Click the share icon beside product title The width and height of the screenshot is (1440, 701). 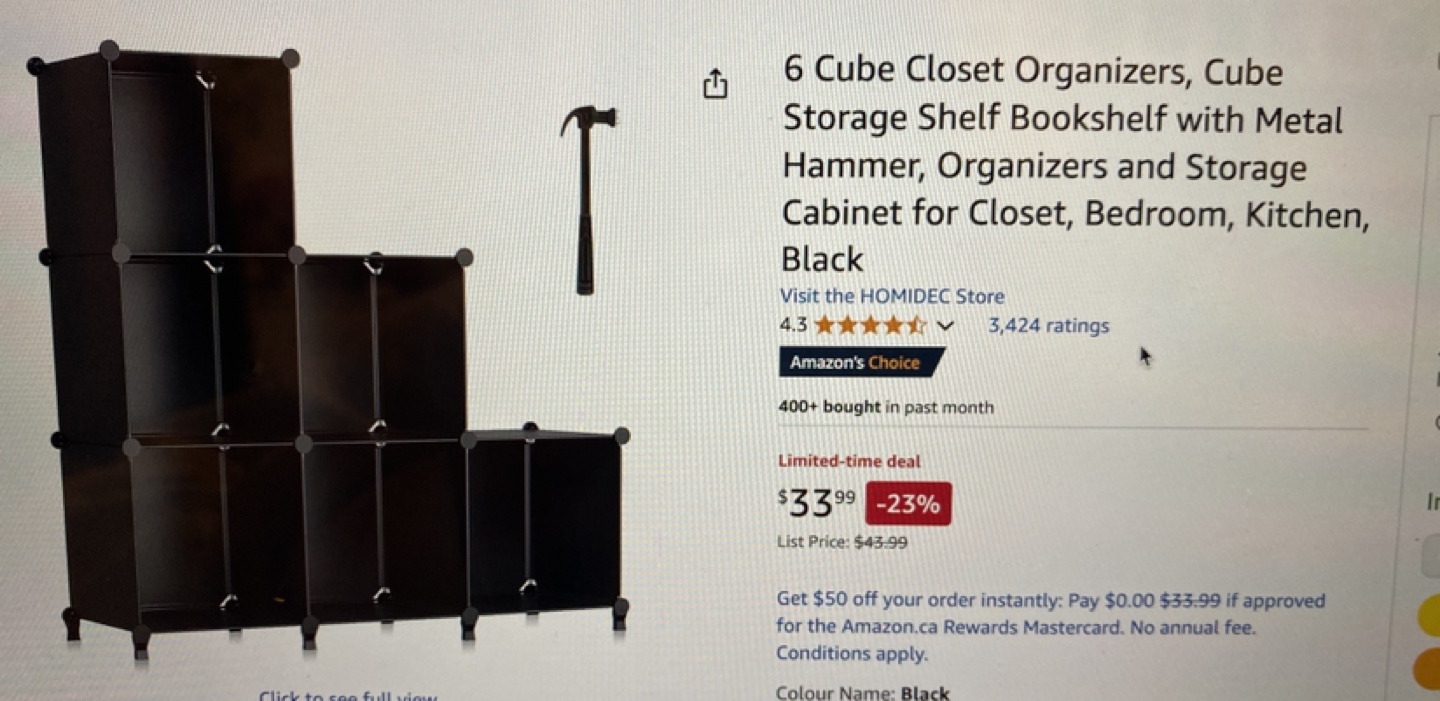pyautogui.click(x=715, y=85)
